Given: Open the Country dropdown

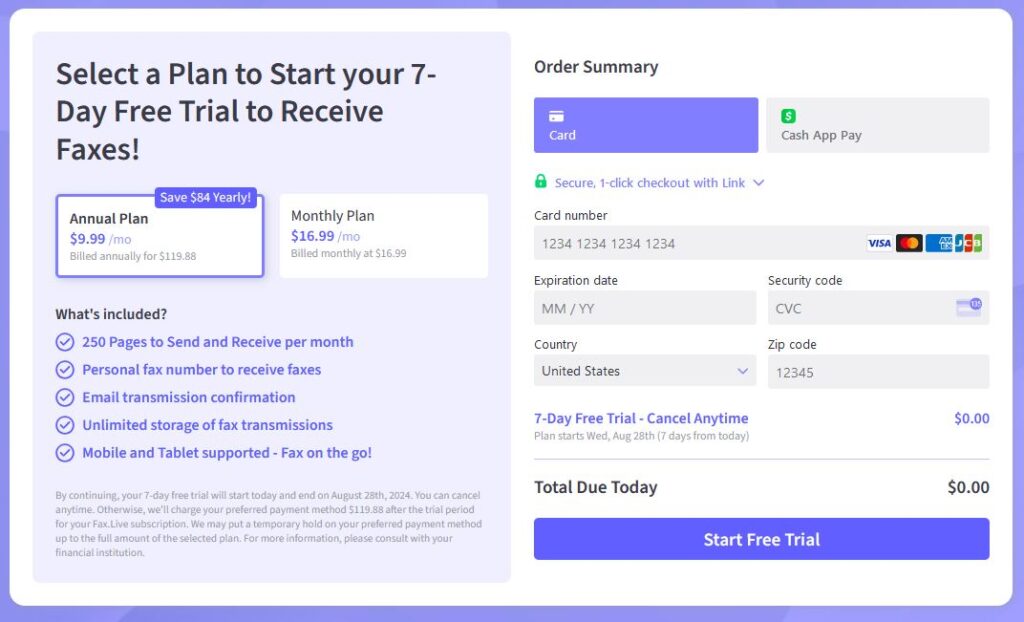Looking at the screenshot, I should pos(644,371).
